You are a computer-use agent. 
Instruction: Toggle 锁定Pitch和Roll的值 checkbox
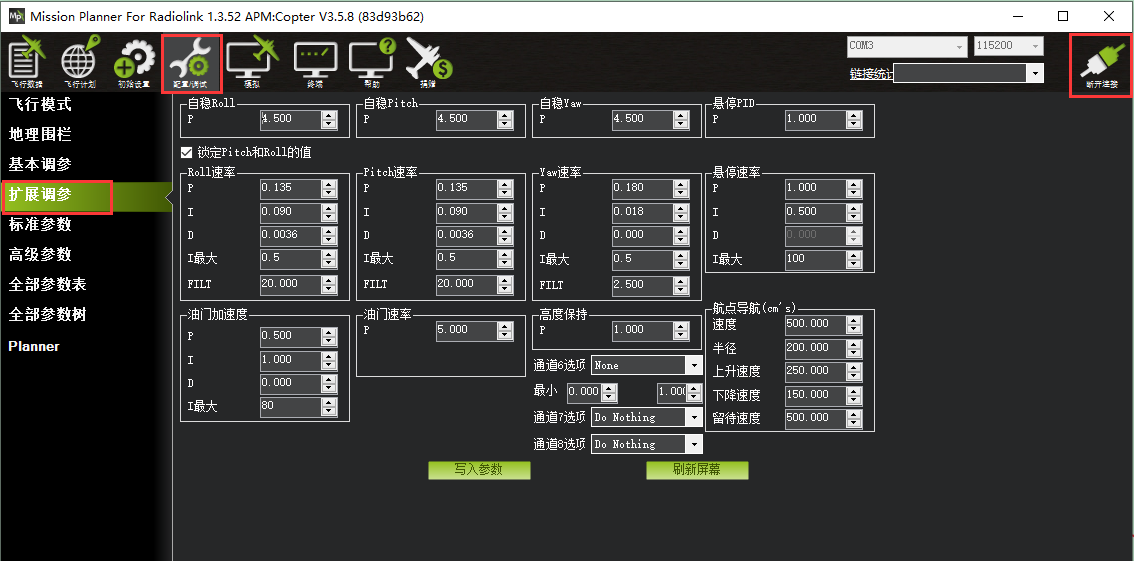(187, 153)
